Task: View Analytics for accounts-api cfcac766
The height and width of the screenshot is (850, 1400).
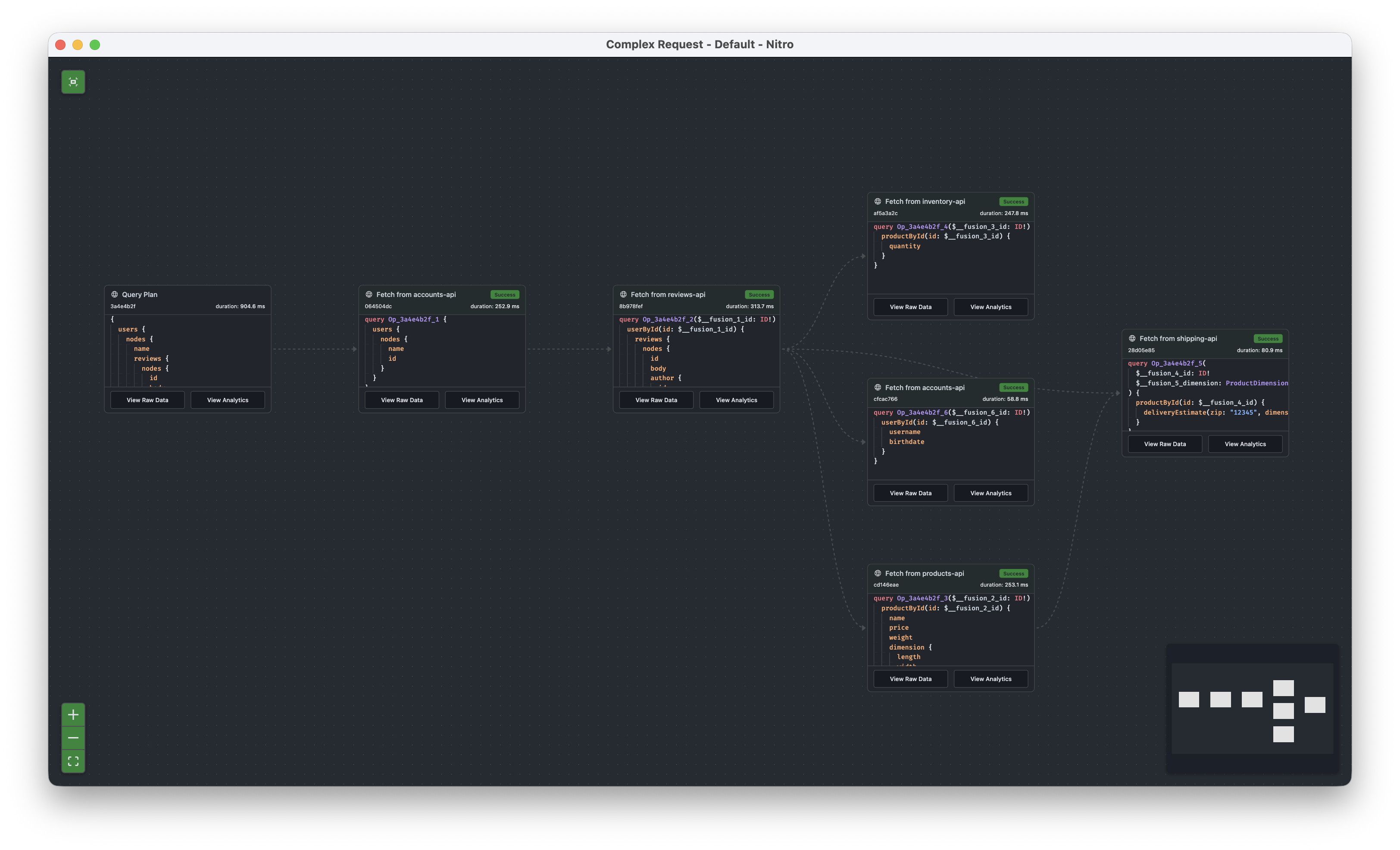Action: 991,493
